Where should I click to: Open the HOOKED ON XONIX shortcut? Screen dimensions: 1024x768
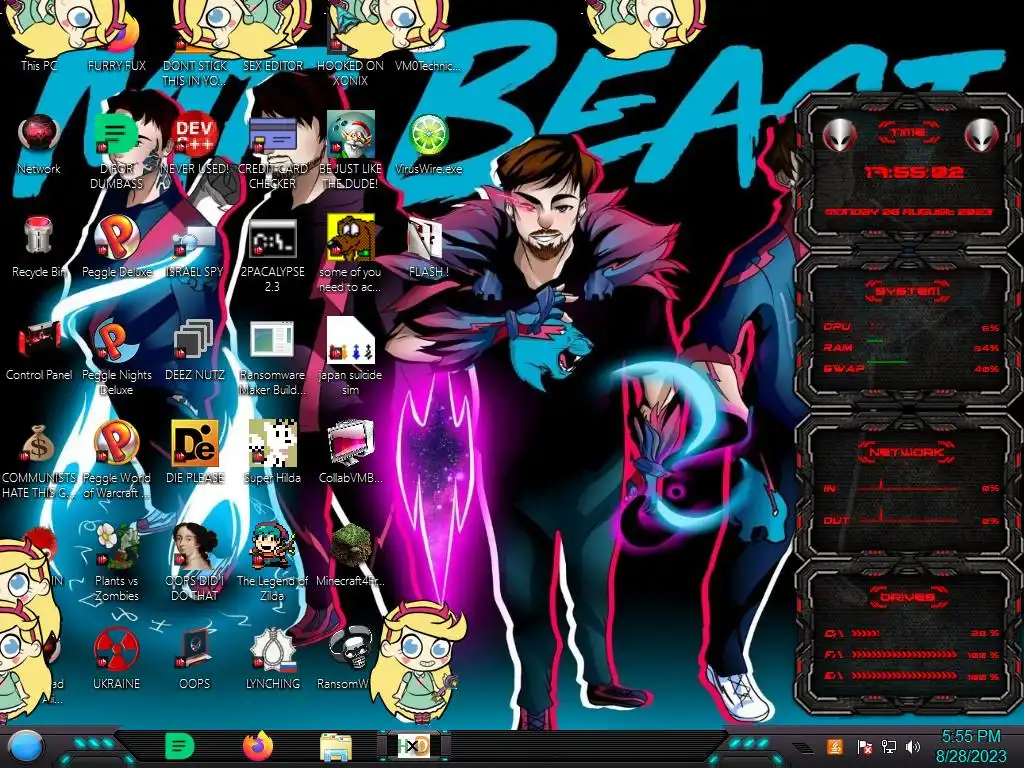[x=350, y=46]
